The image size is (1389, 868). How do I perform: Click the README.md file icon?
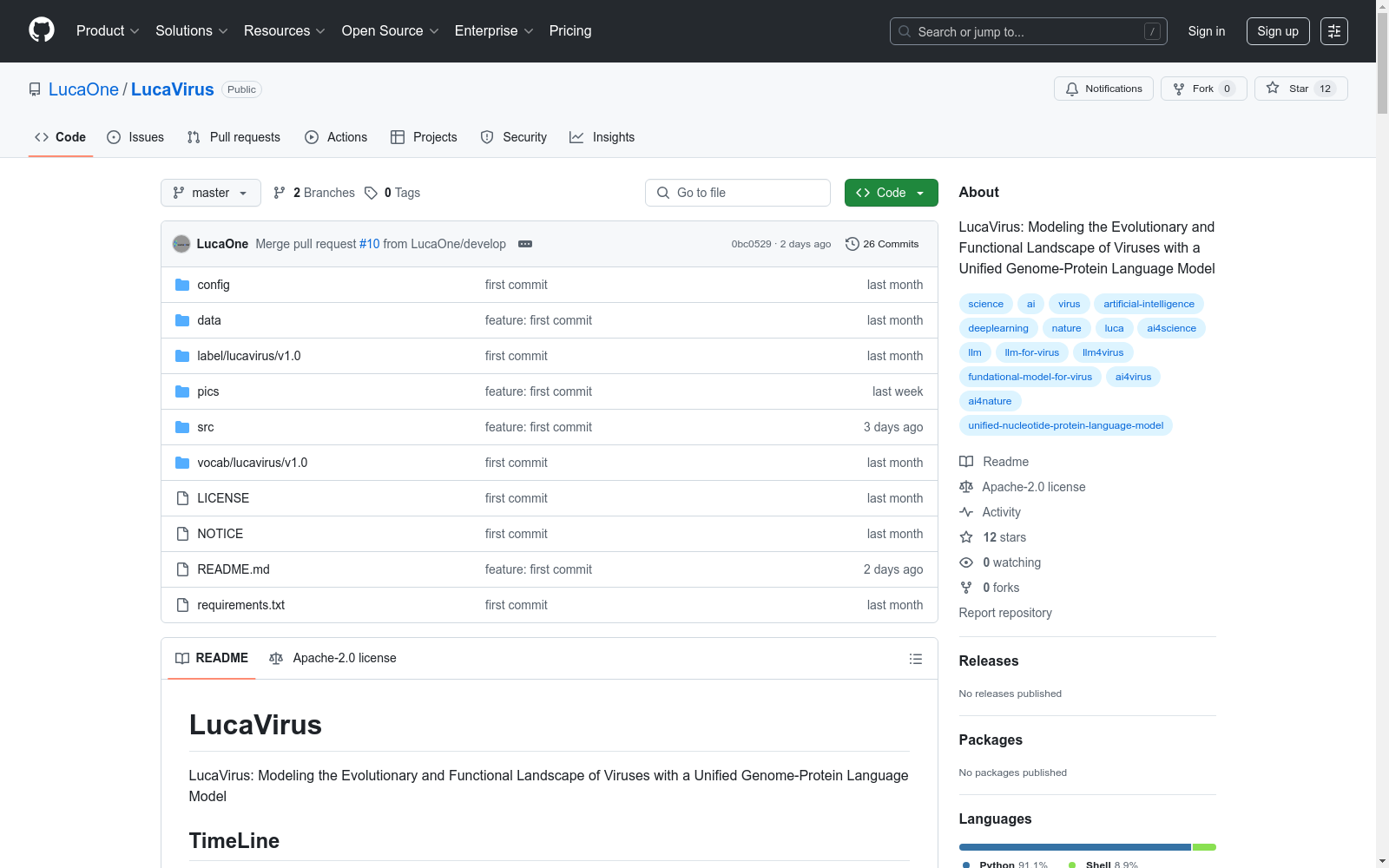click(182, 569)
